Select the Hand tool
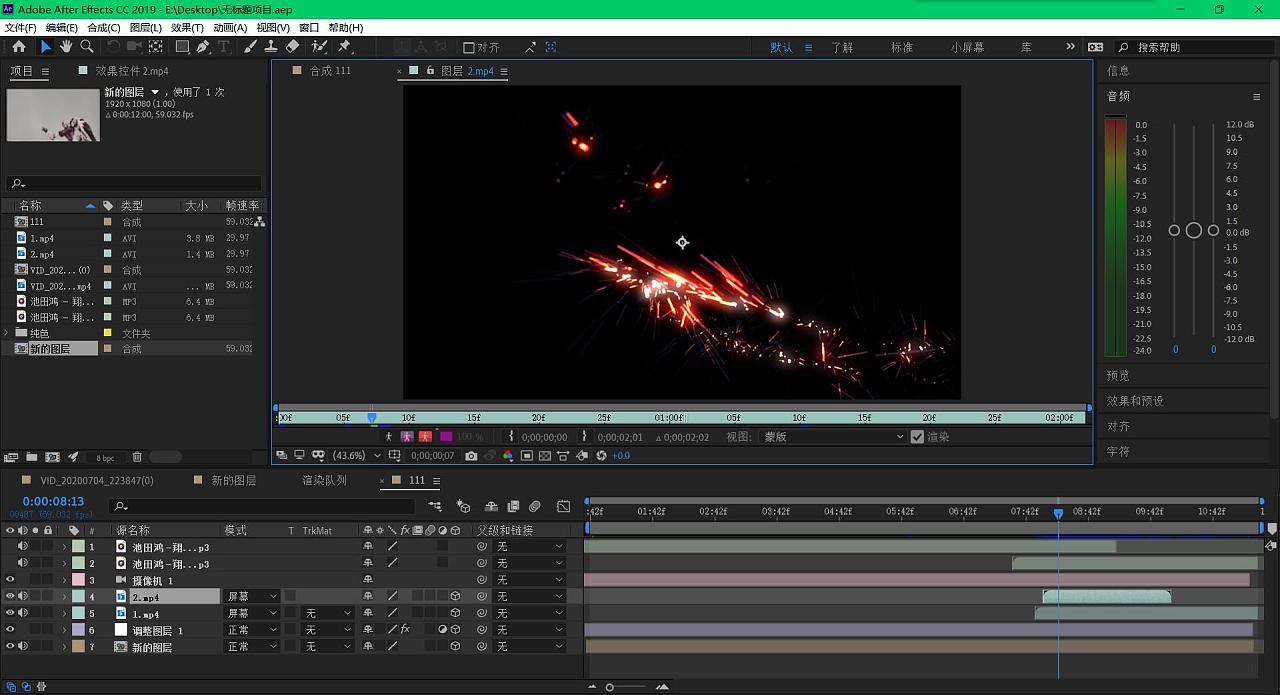This screenshot has width=1280, height=695. click(66, 47)
